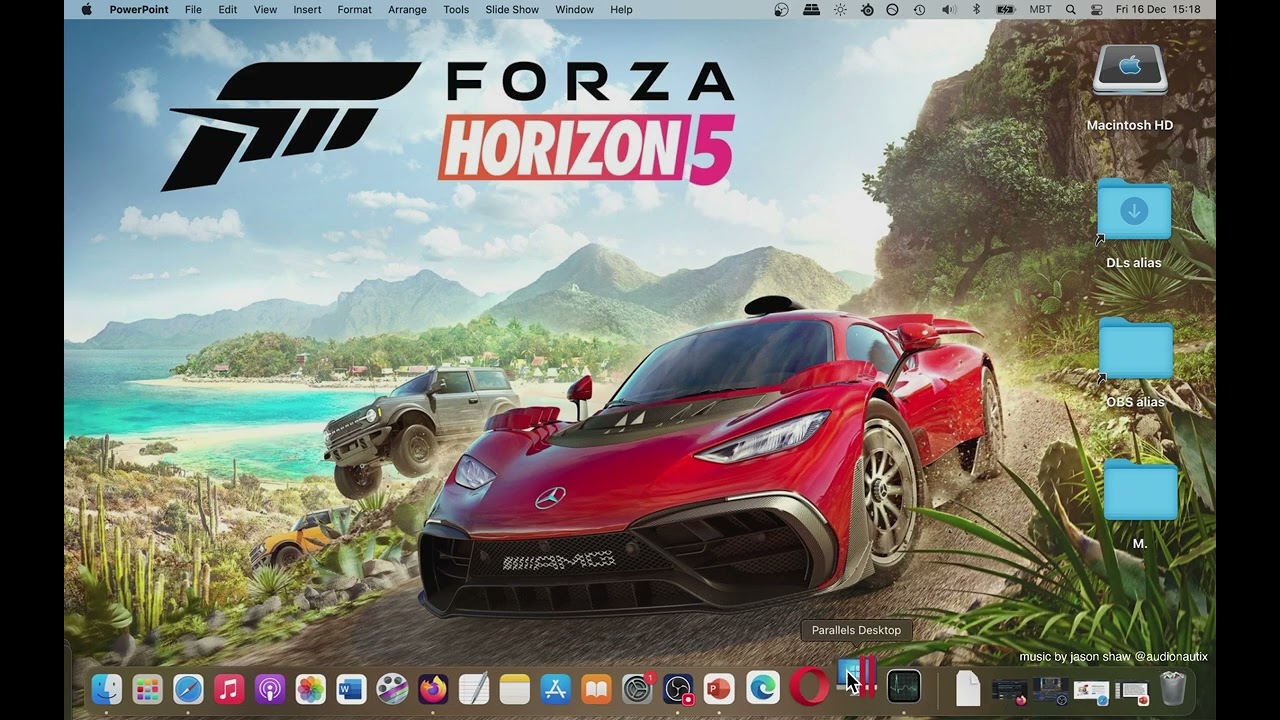Open the Music app in Dock
This screenshot has width=1280, height=720.
click(229, 688)
